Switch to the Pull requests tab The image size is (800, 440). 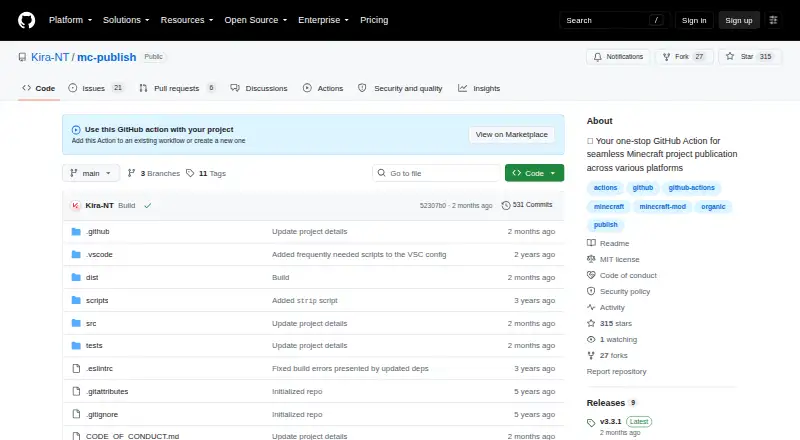177,88
